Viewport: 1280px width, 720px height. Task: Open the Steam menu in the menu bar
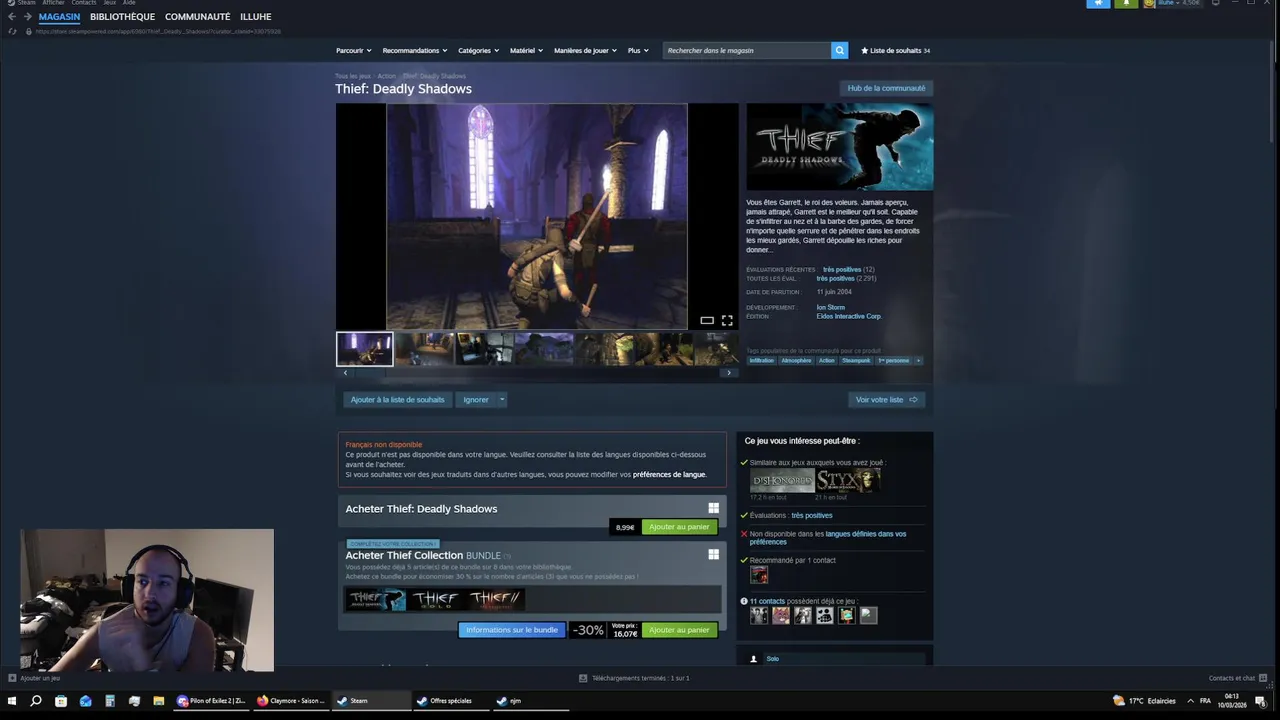(x=26, y=3)
